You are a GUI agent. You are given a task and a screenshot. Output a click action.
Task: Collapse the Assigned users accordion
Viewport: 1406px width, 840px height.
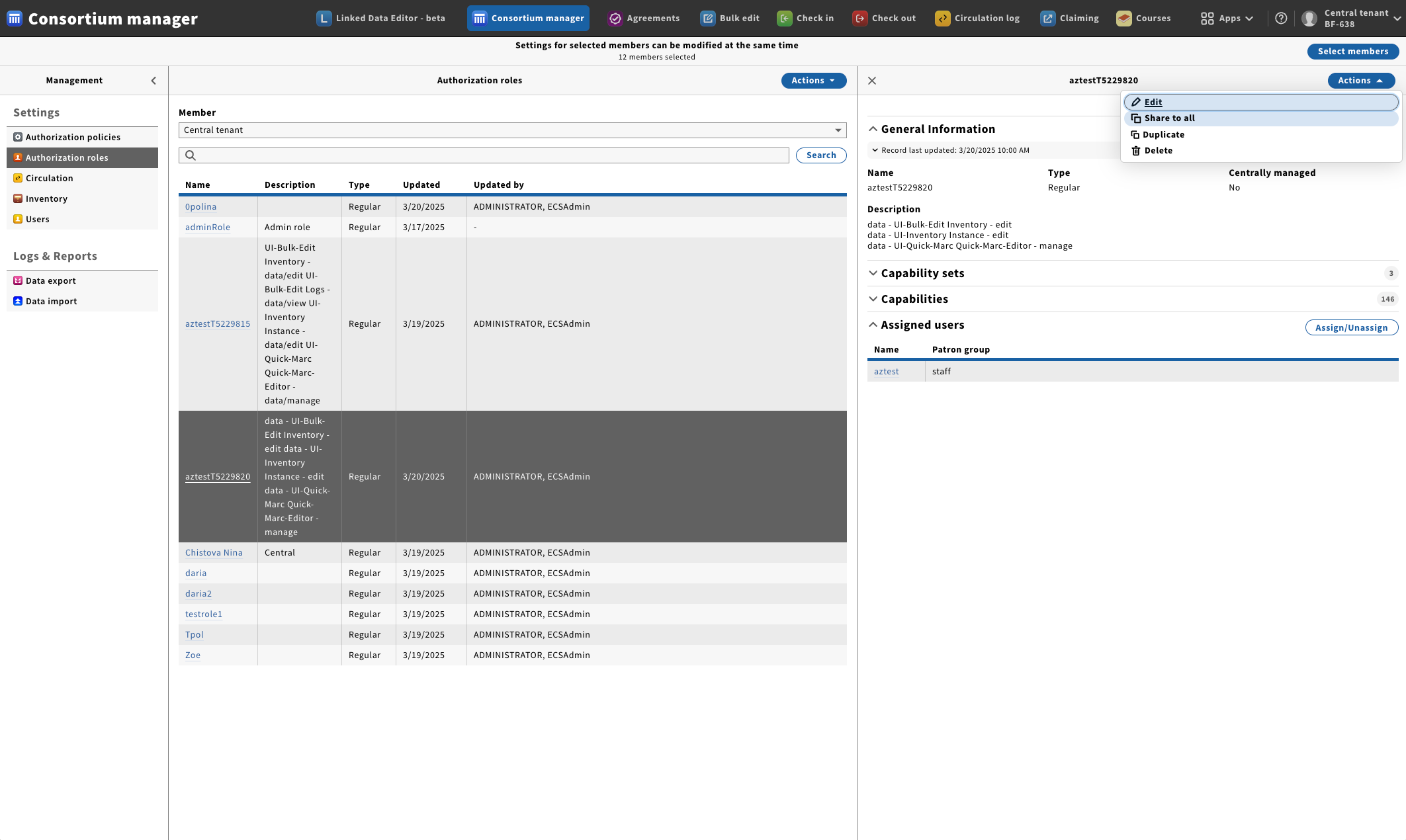(916, 325)
